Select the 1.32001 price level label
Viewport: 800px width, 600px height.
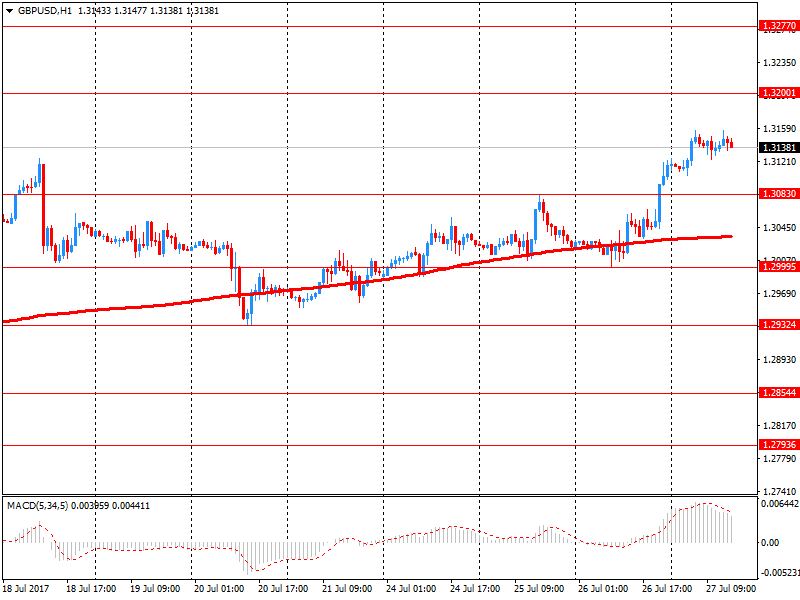click(779, 93)
